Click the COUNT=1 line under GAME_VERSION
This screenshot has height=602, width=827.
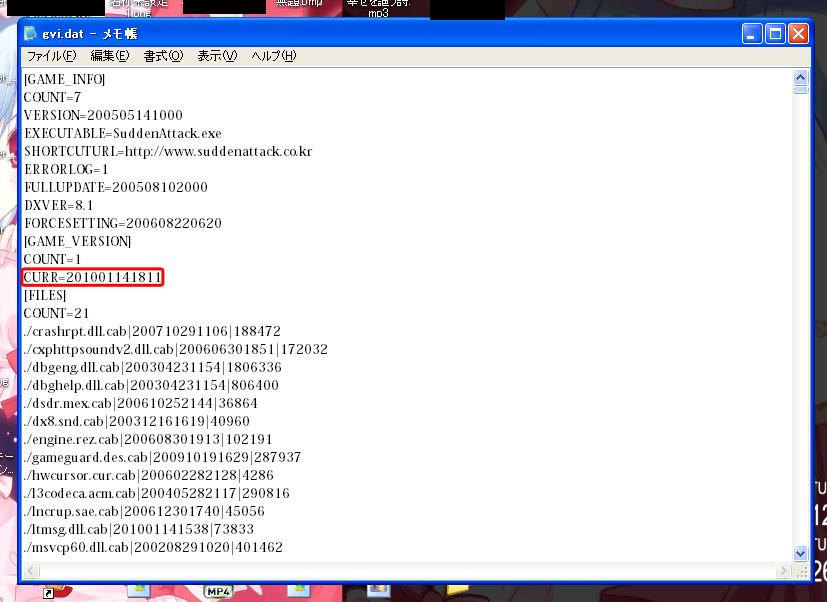pos(52,259)
